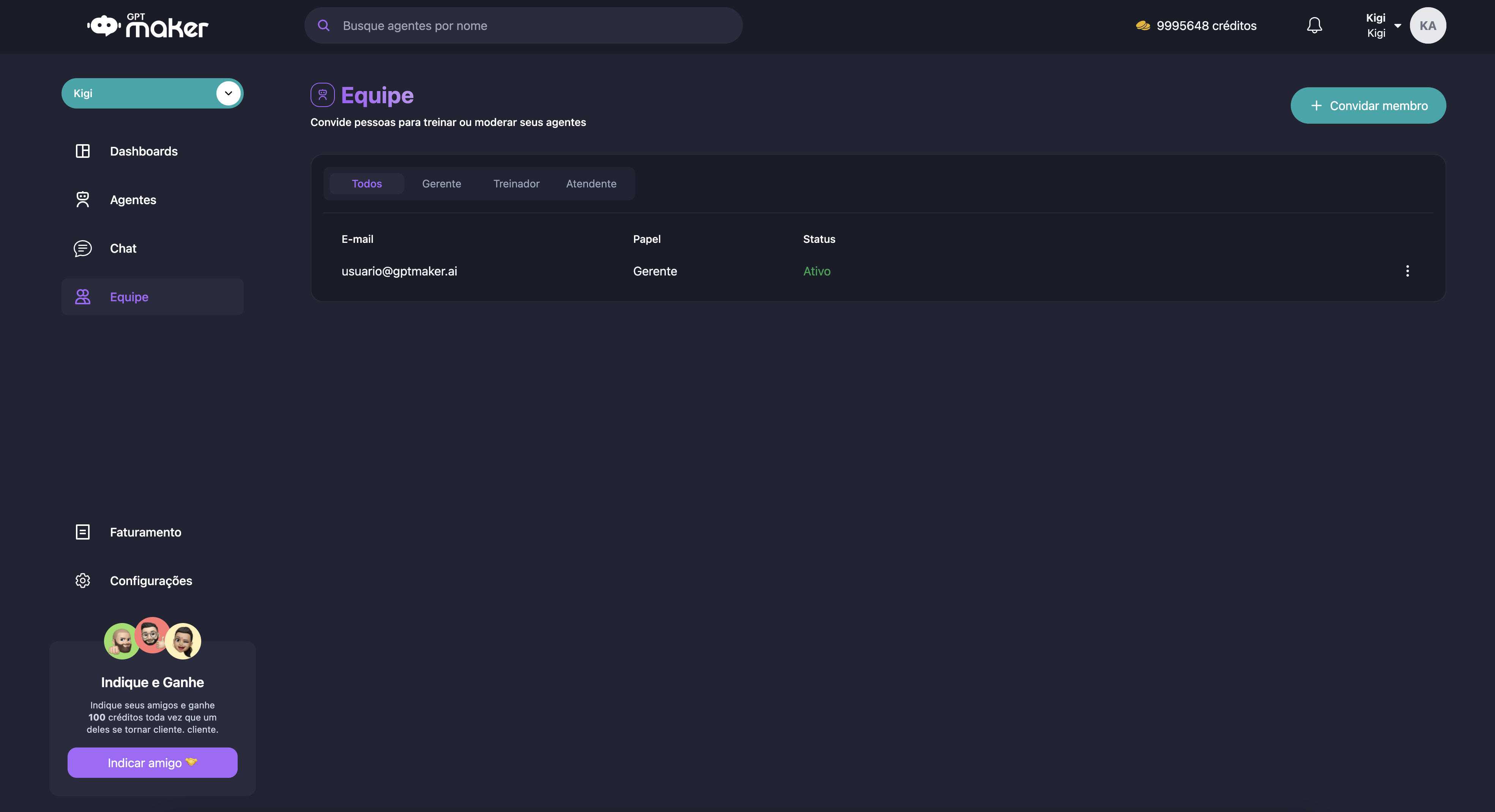
Task: Switch to the Gerente tab
Action: pos(441,184)
